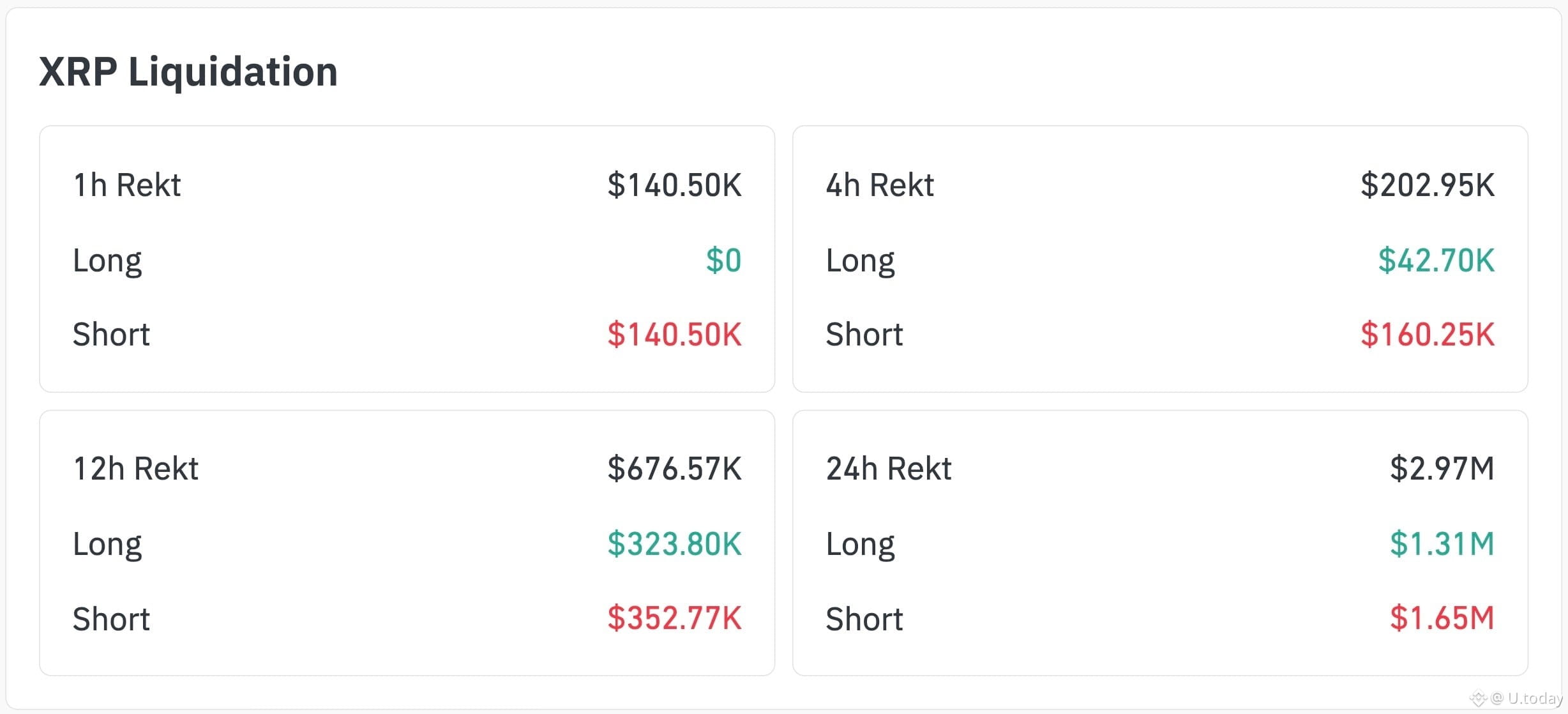Image resolution: width=1568 pixels, height=714 pixels.
Task: Click the XRP Liquidation heading
Action: pyautogui.click(x=188, y=72)
